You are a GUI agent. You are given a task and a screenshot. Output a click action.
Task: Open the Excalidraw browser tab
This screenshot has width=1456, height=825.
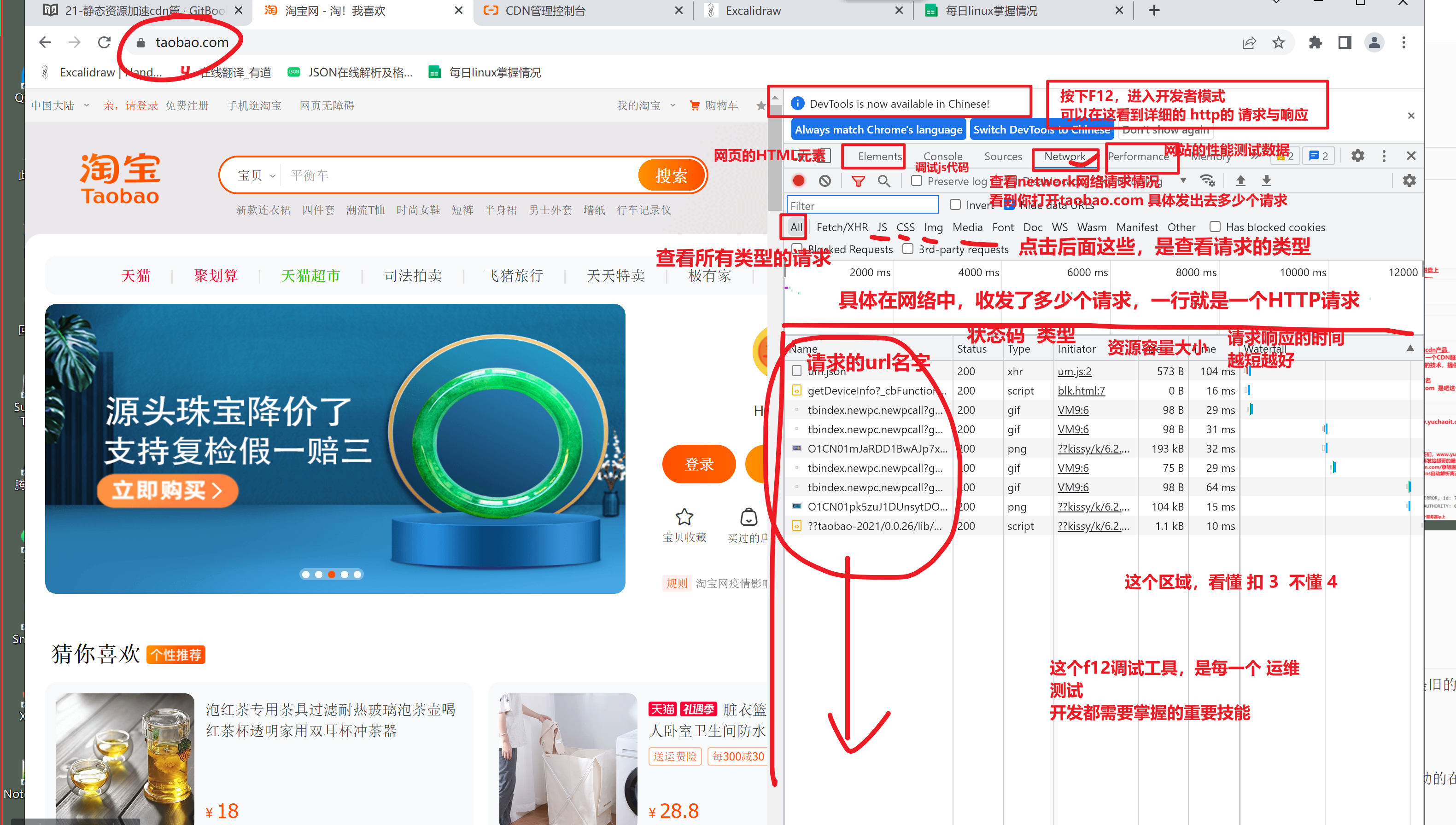coord(803,11)
